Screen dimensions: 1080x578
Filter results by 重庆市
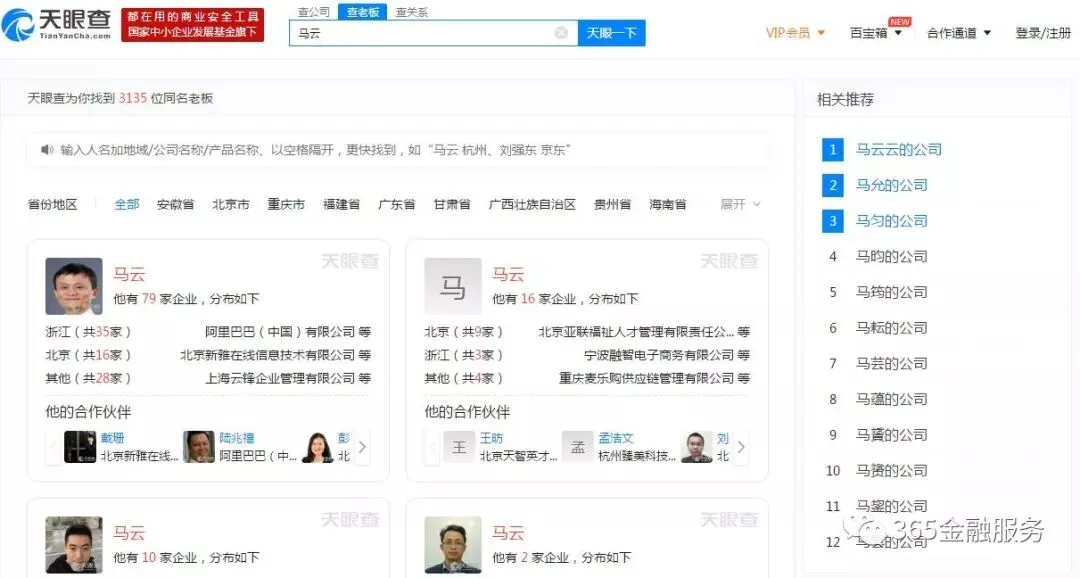[x=286, y=204]
